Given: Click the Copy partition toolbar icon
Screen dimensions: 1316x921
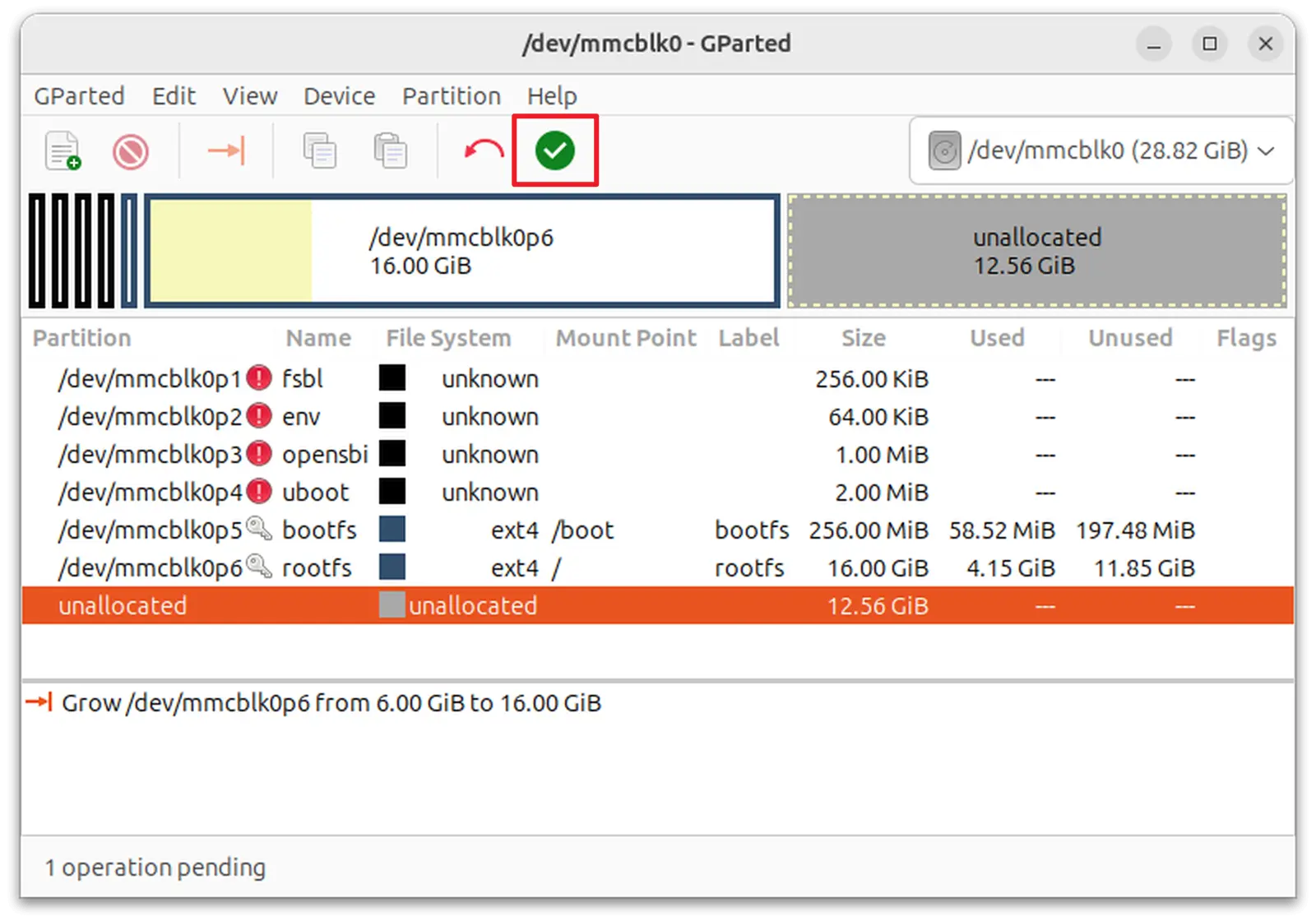Looking at the screenshot, I should [x=320, y=150].
